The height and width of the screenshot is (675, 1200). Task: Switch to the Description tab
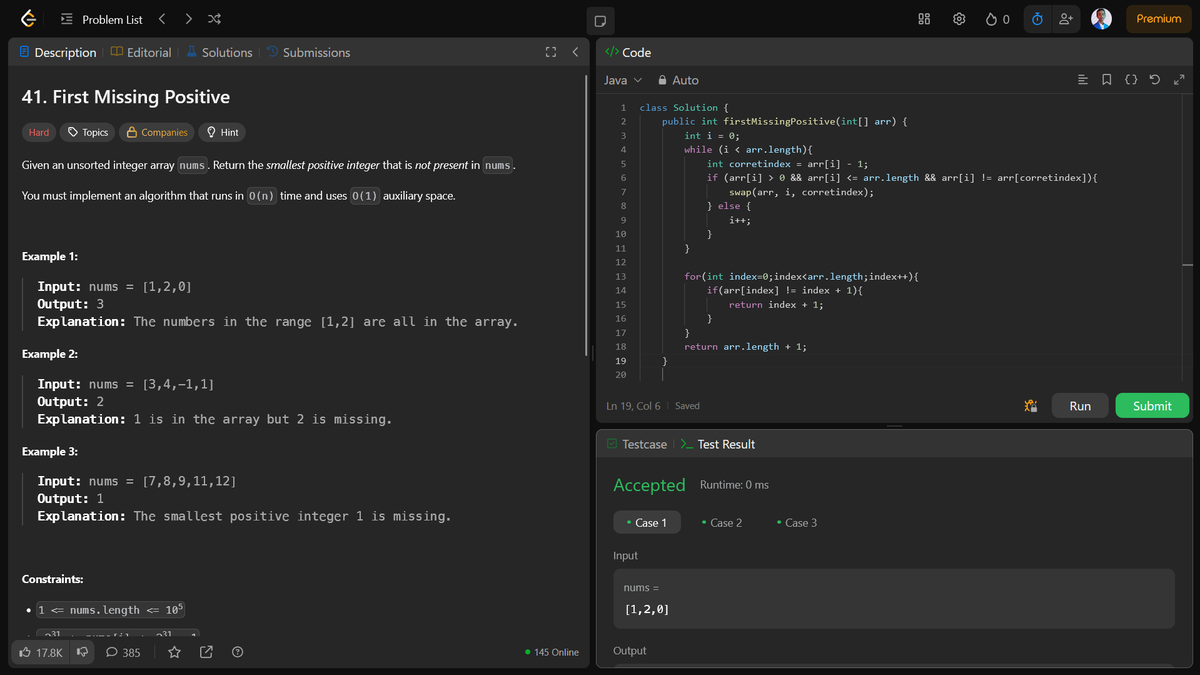[x=58, y=52]
